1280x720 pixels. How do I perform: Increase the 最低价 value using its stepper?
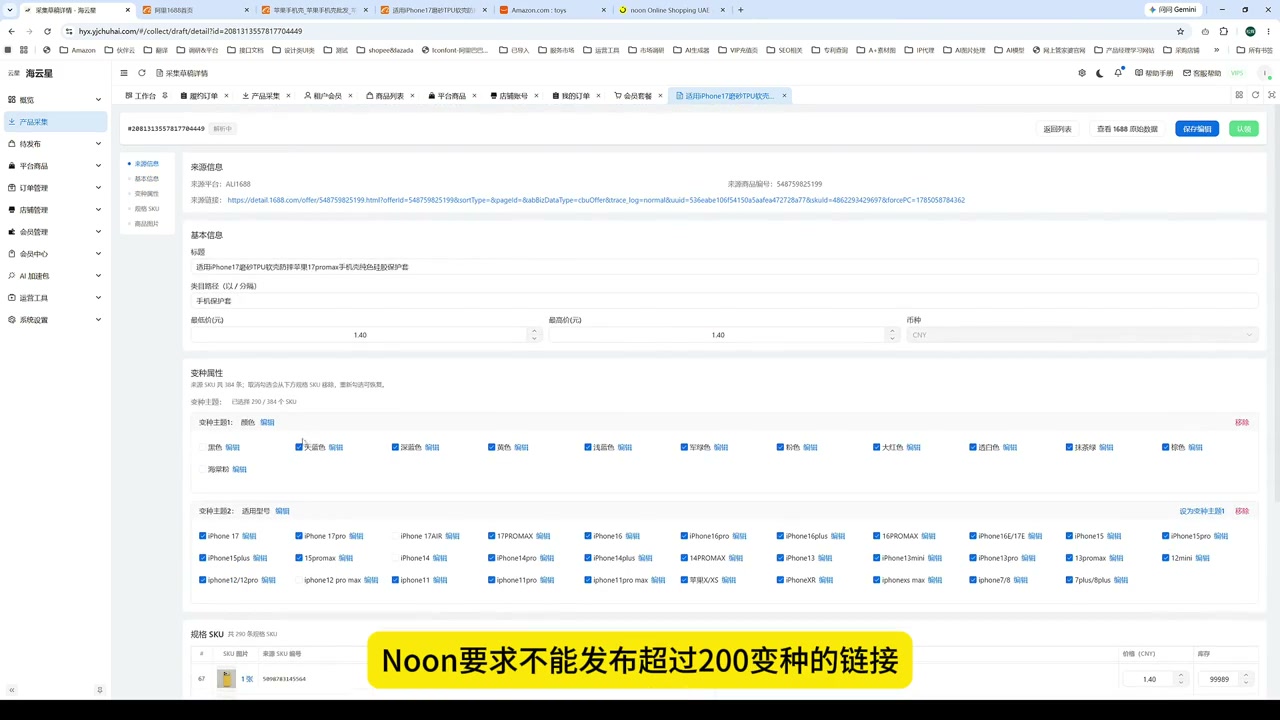pos(534,331)
